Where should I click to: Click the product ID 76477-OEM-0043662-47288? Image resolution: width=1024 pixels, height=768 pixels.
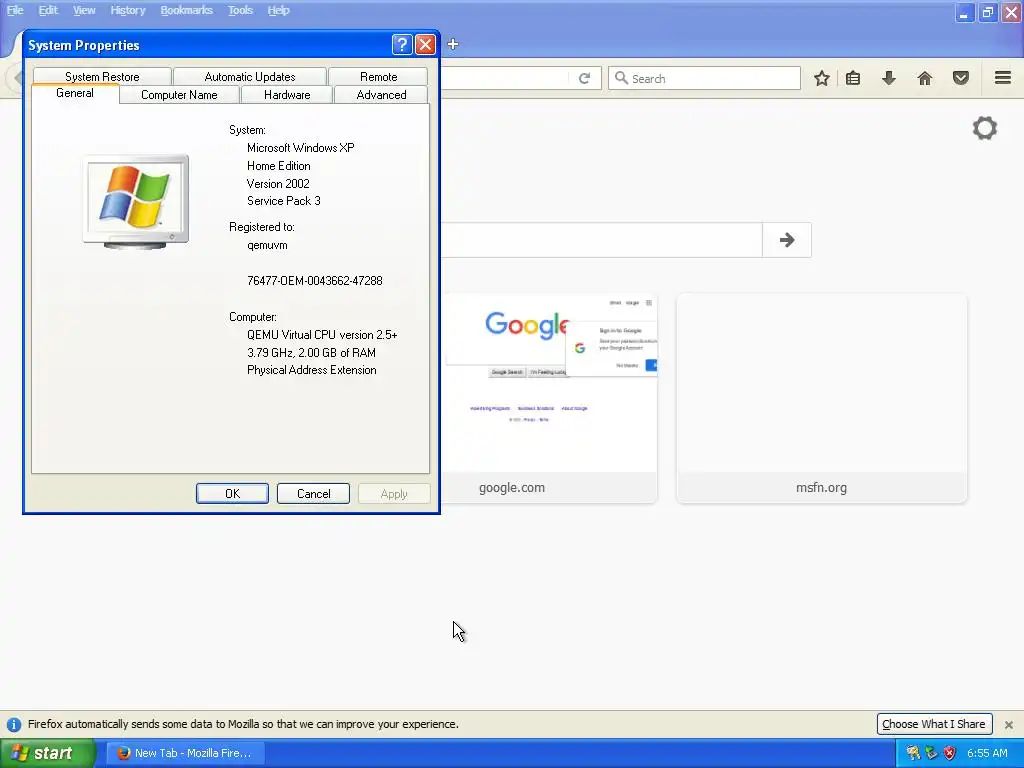315,281
